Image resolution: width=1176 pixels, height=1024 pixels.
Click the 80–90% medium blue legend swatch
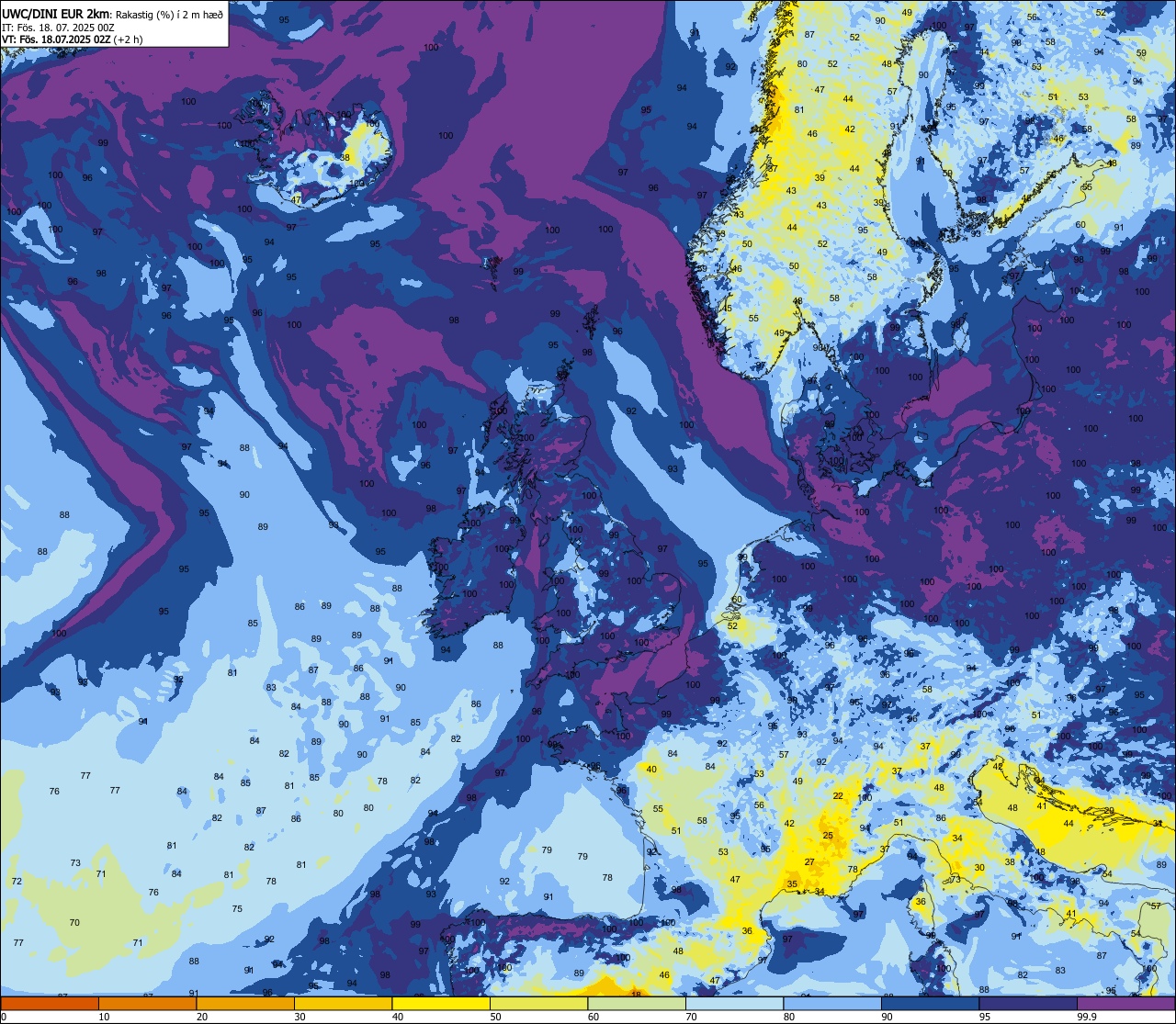click(832, 1003)
